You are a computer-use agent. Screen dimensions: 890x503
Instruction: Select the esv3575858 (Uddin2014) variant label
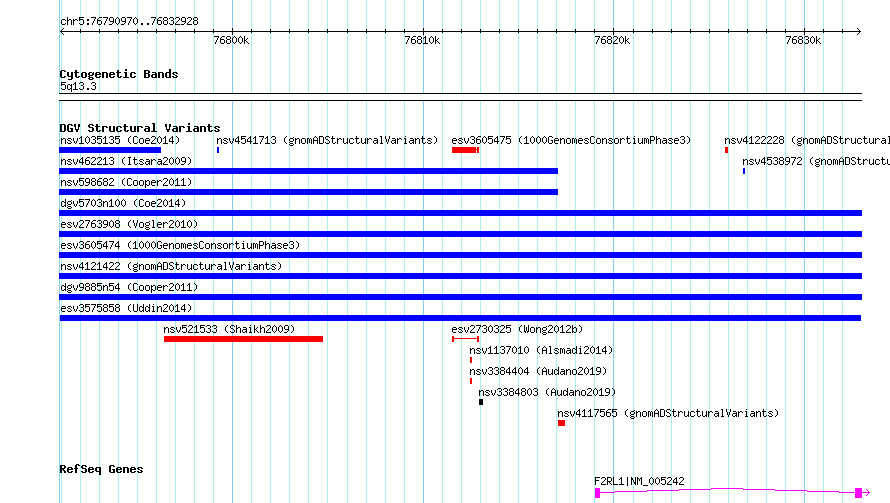click(x=126, y=308)
